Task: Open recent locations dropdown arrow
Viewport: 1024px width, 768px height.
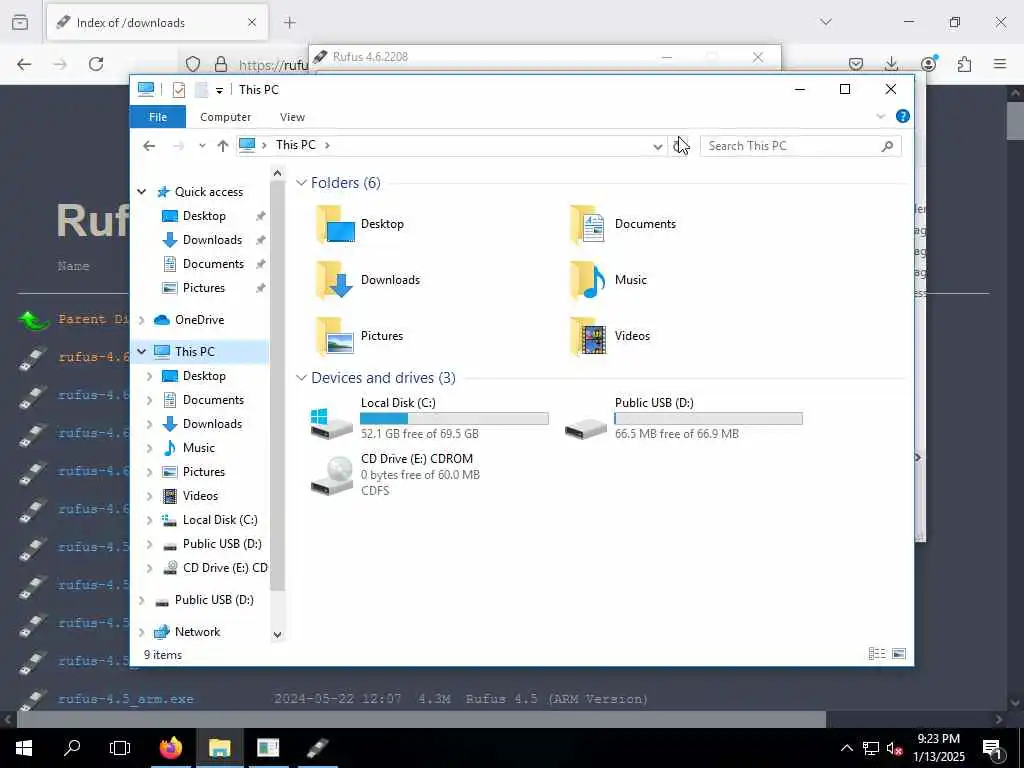Action: (x=202, y=146)
